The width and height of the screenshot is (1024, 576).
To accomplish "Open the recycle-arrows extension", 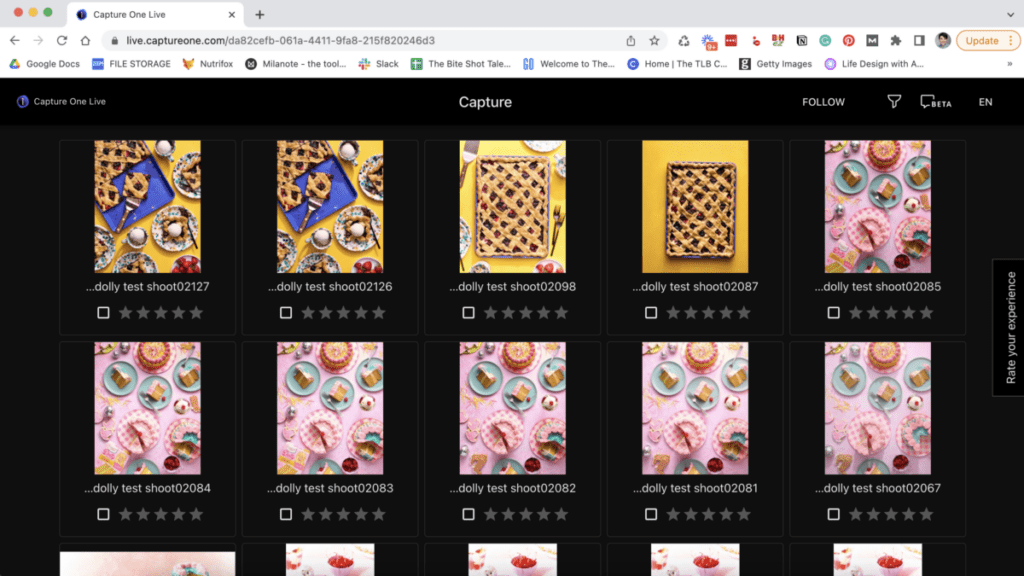I will (x=684, y=40).
